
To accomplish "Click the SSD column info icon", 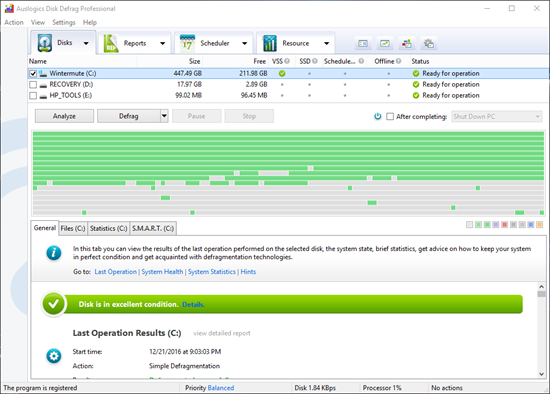I will pos(315,61).
